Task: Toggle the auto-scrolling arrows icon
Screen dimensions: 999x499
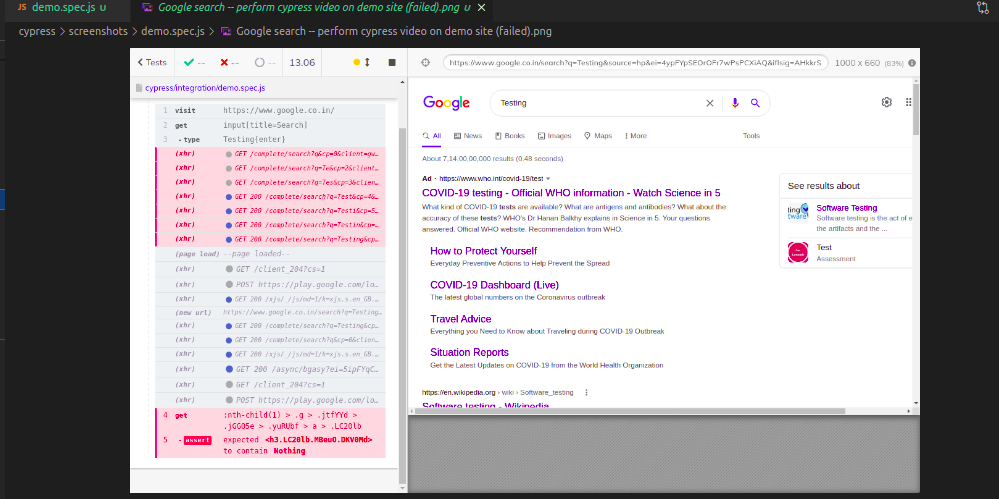Action: coord(367,62)
